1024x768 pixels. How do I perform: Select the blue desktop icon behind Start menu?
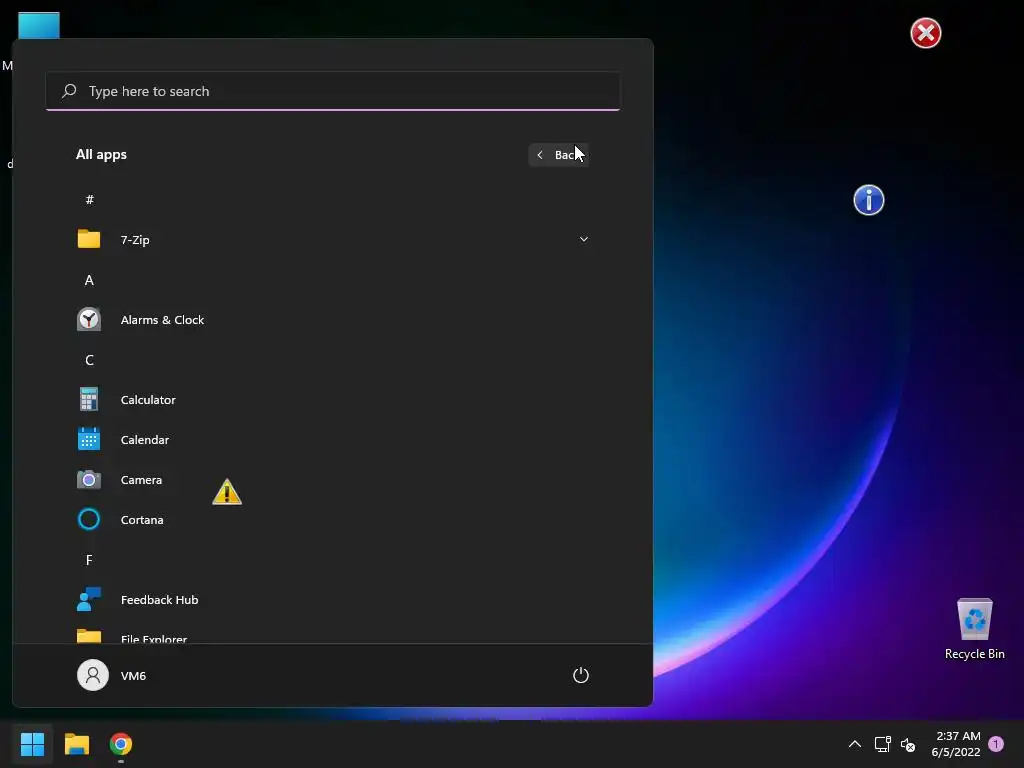click(x=39, y=25)
